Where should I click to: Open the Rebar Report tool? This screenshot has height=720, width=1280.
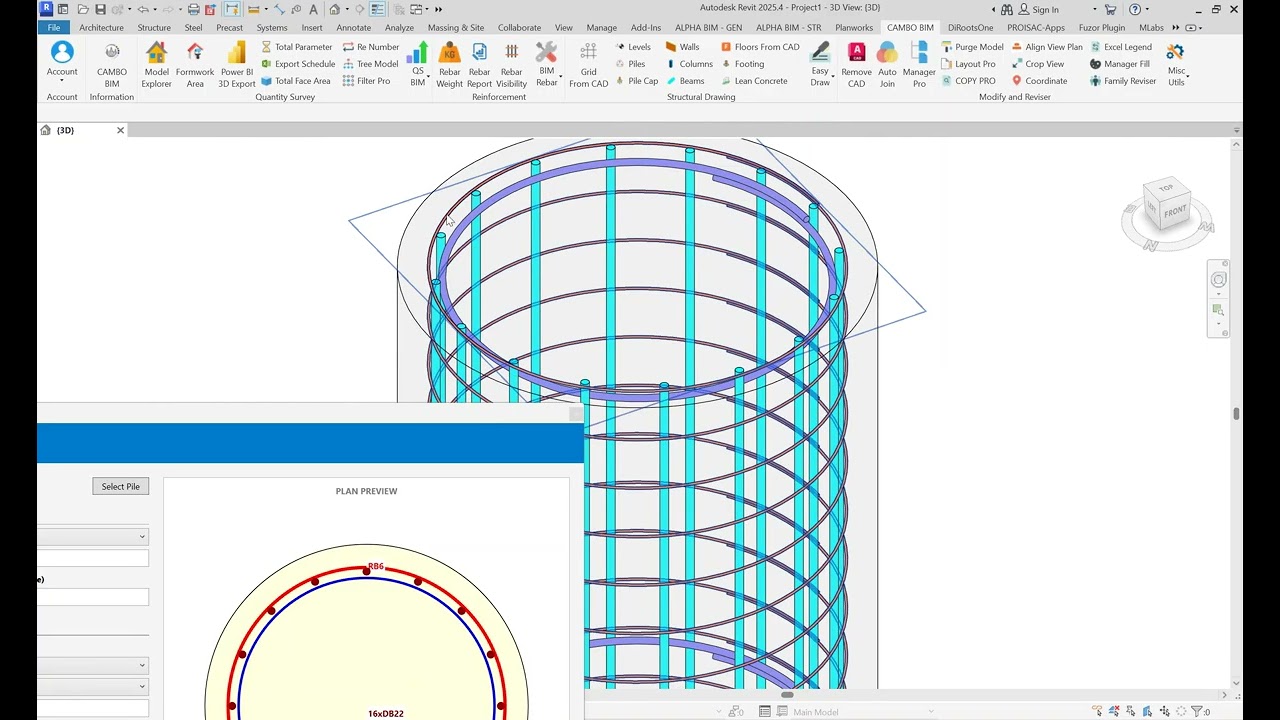pyautogui.click(x=480, y=65)
